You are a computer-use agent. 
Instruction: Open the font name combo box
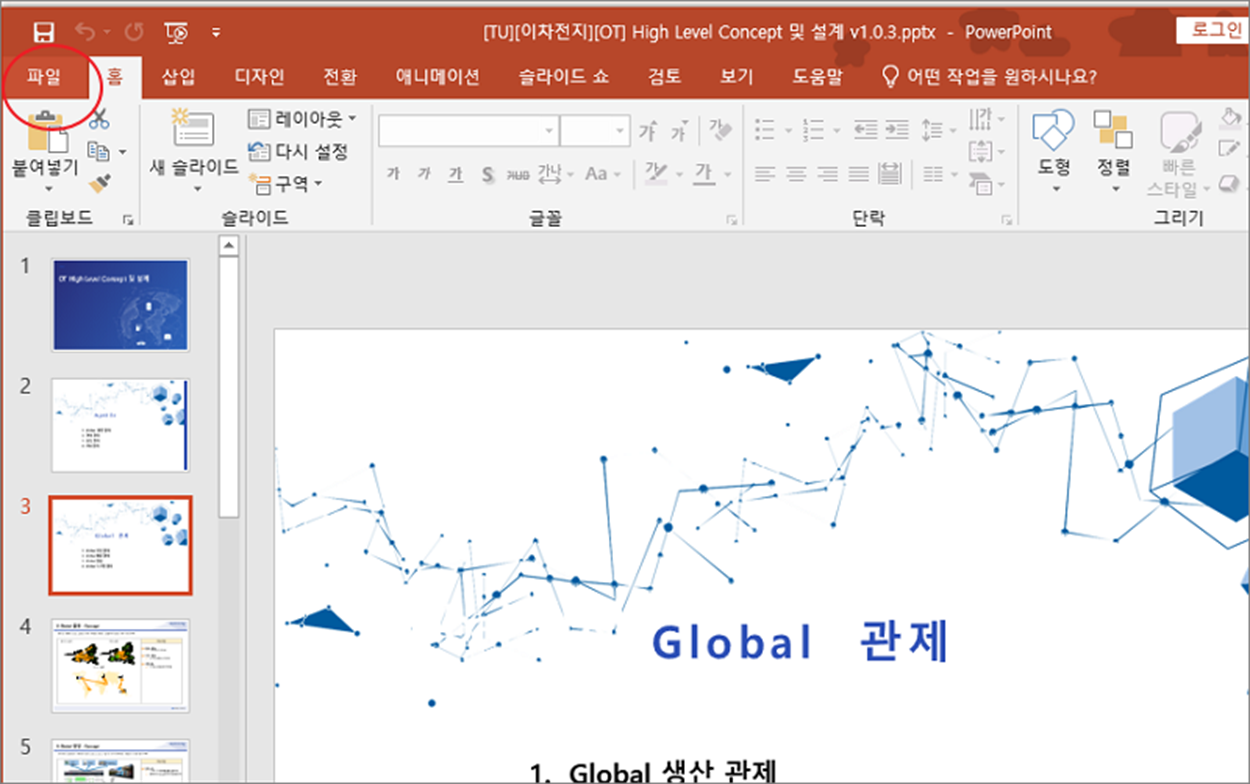coord(468,131)
